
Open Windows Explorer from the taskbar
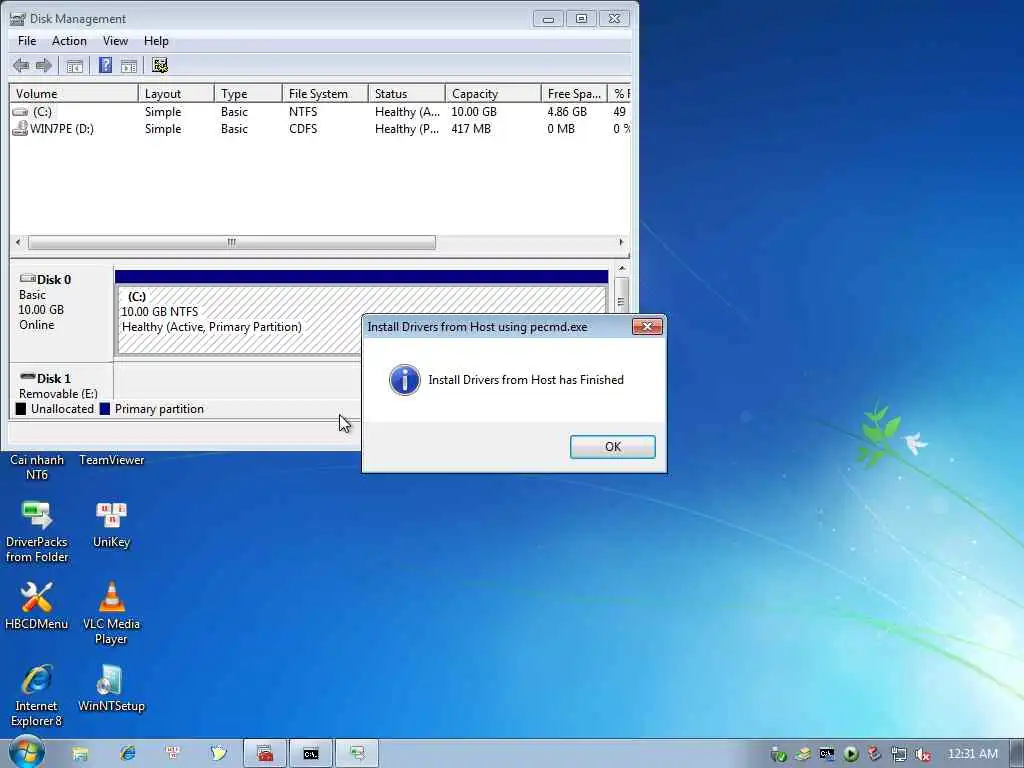[80, 754]
